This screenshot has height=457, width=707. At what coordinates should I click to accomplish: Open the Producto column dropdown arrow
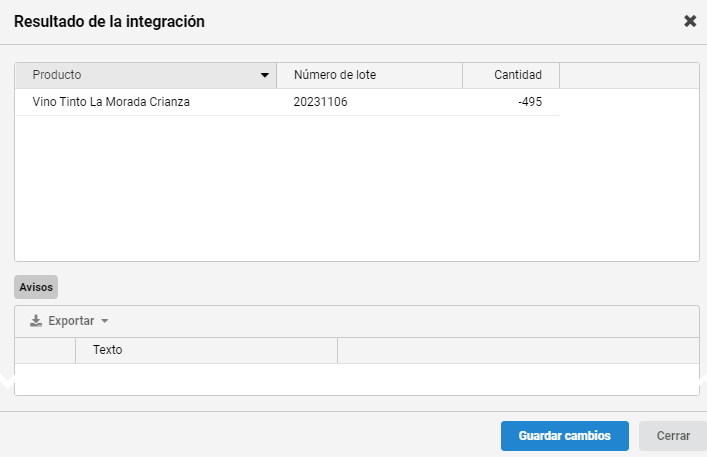[265, 75]
